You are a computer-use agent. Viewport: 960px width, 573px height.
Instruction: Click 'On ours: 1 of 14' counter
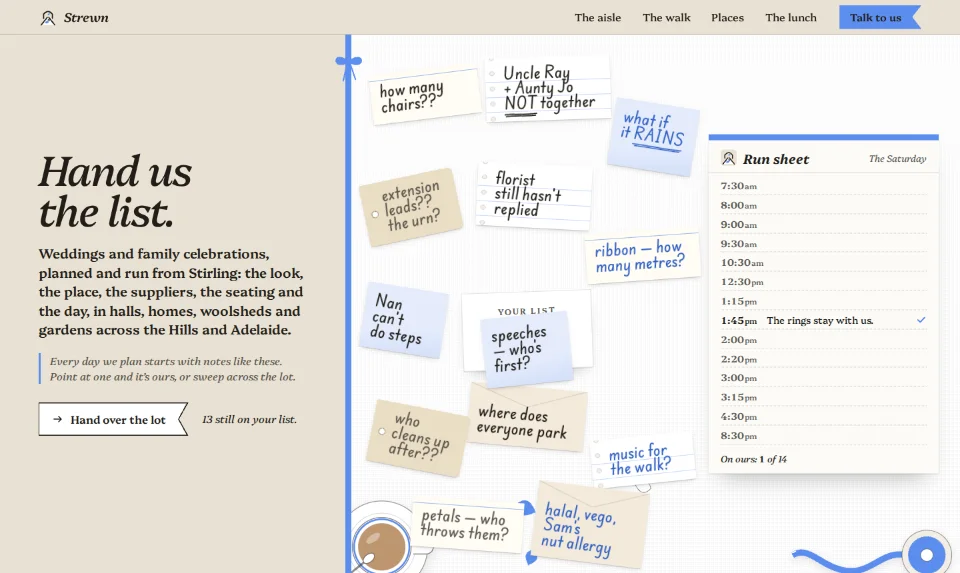(x=753, y=459)
